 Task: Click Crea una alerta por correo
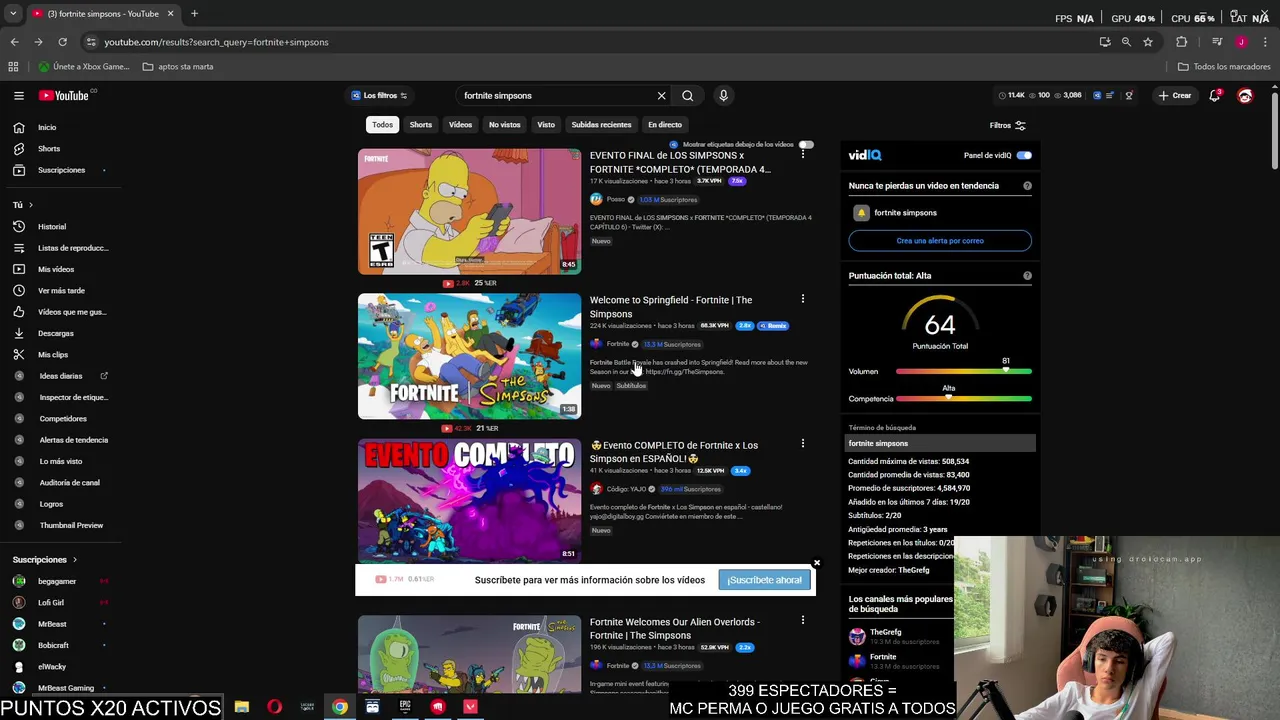click(x=940, y=241)
